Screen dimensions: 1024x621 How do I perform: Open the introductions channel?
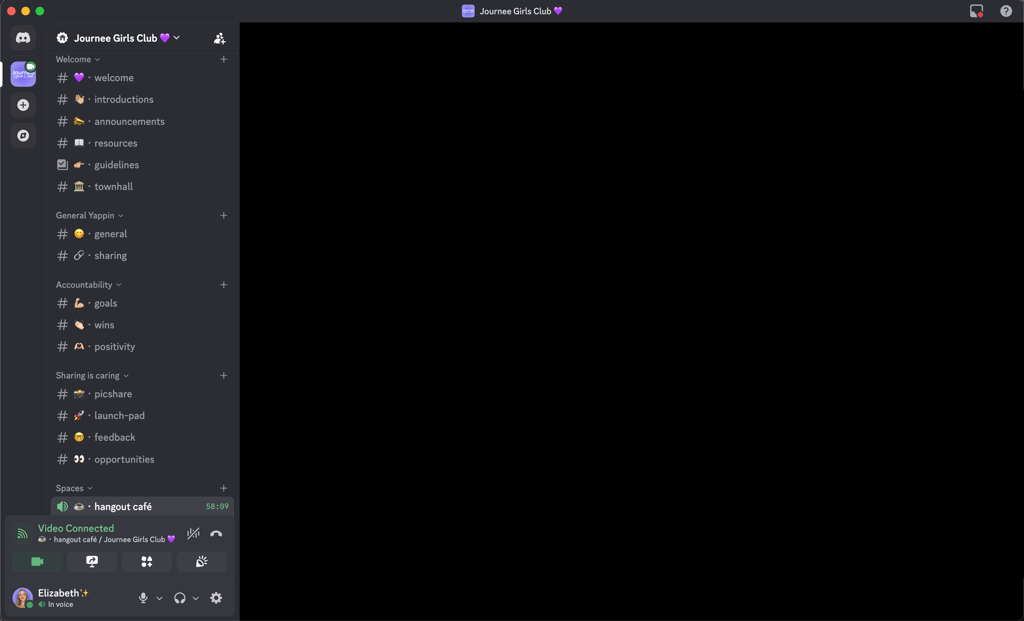pos(142,99)
